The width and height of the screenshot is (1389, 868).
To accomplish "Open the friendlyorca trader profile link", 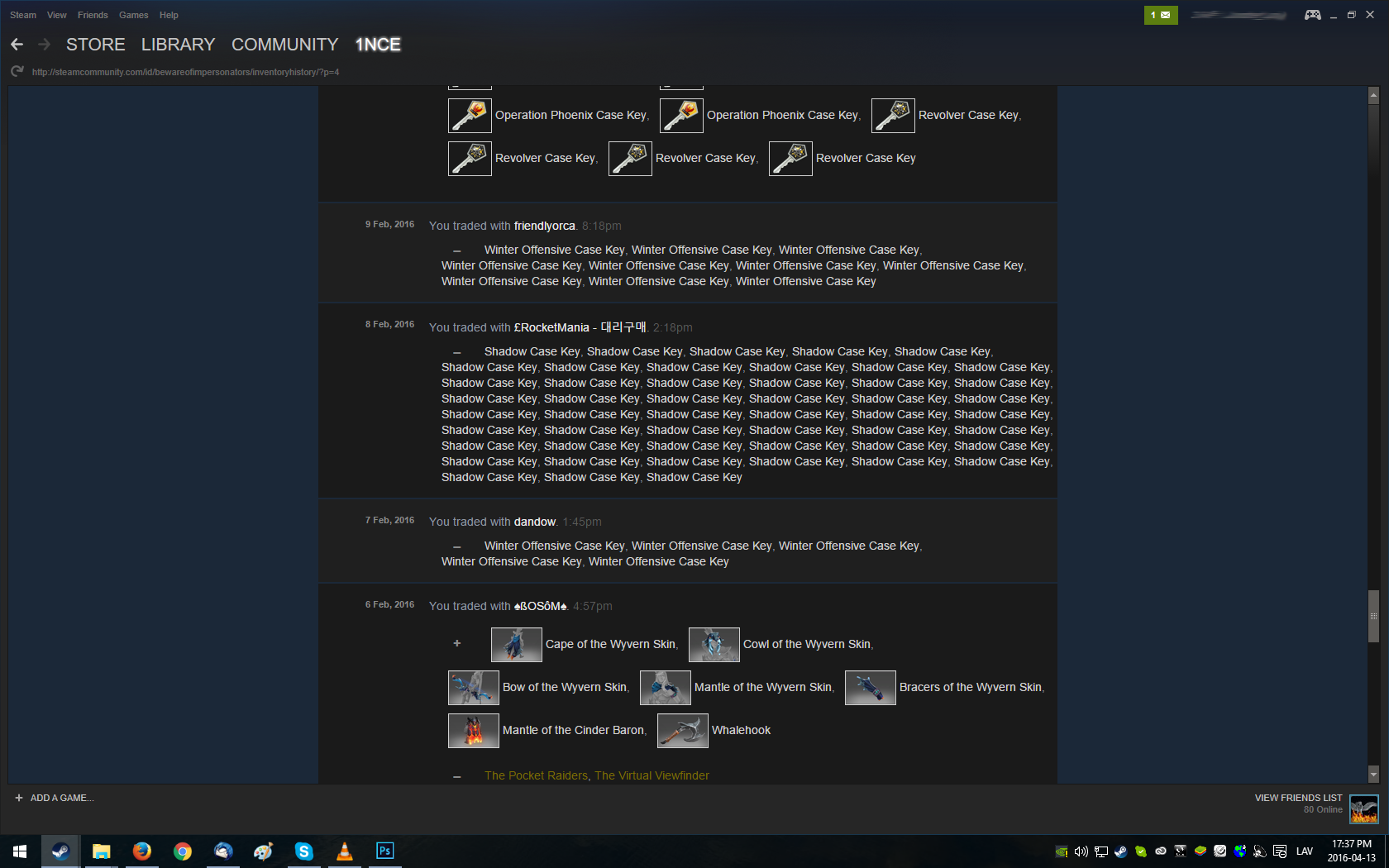I will tap(544, 226).
